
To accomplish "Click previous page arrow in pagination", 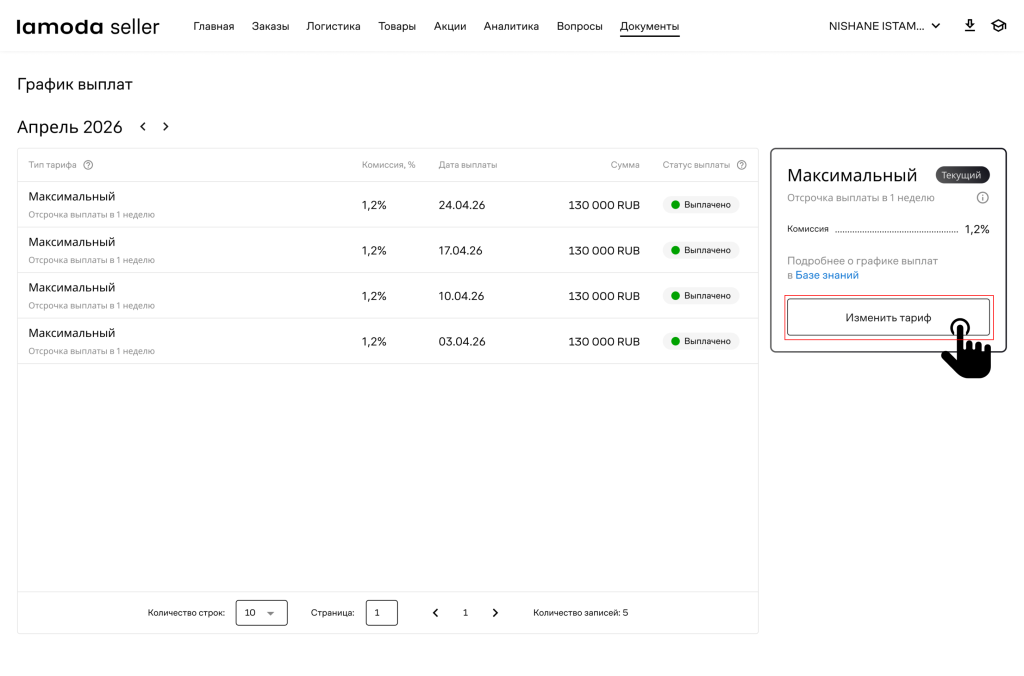I will [x=435, y=613].
